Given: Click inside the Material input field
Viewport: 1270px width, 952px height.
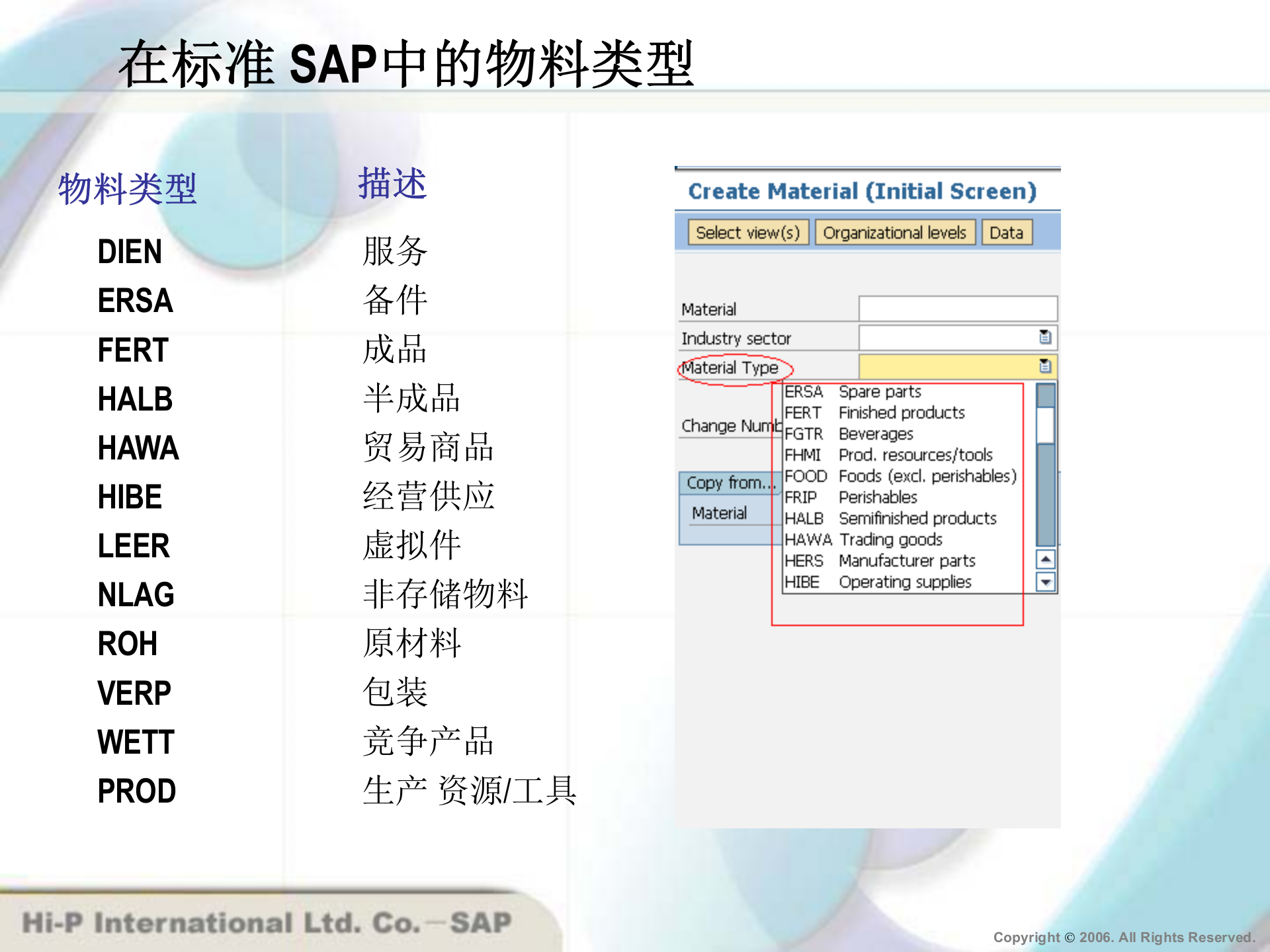Looking at the screenshot, I should 957,307.
